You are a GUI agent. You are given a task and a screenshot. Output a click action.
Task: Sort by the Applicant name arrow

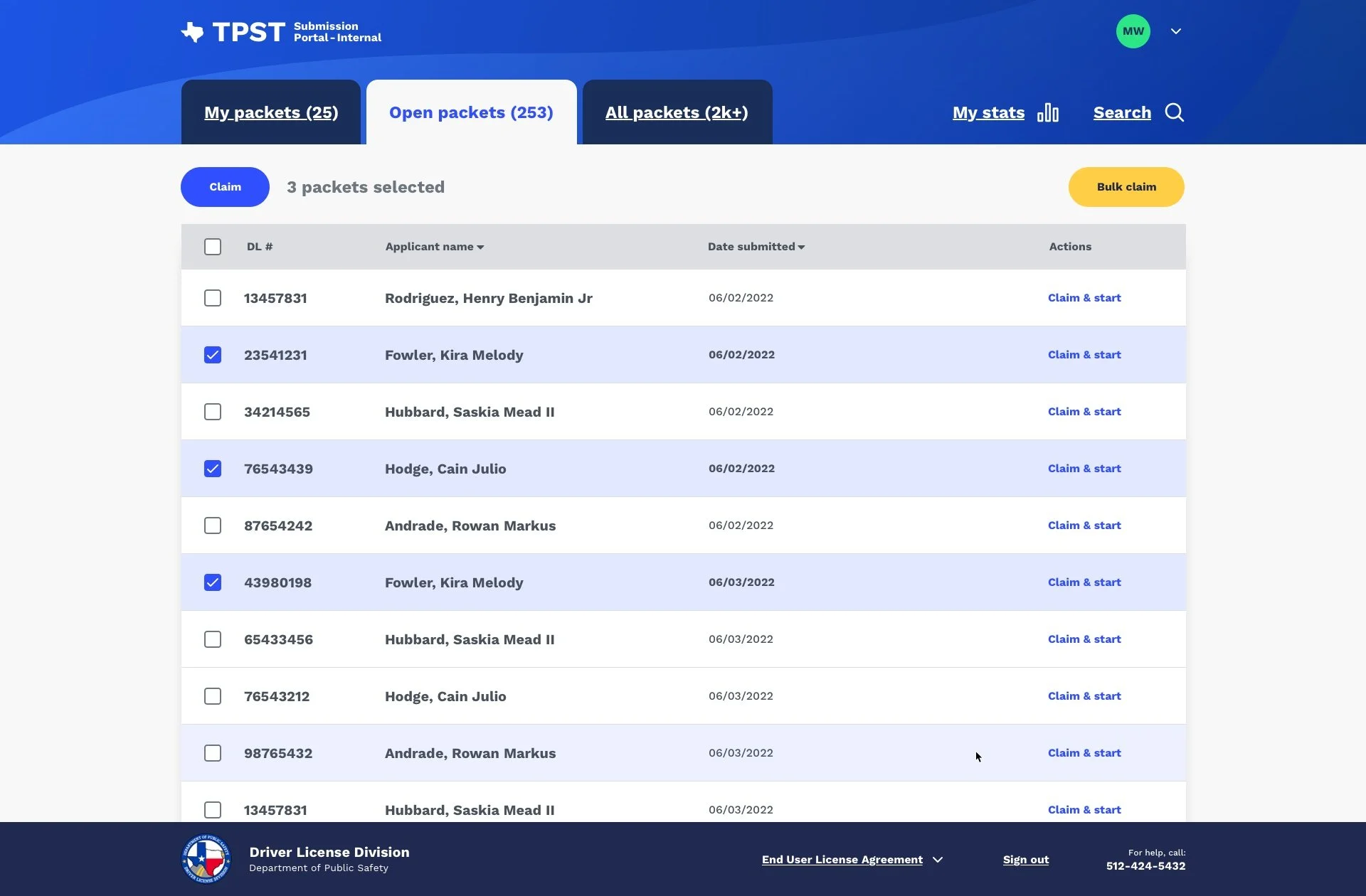[x=481, y=247]
